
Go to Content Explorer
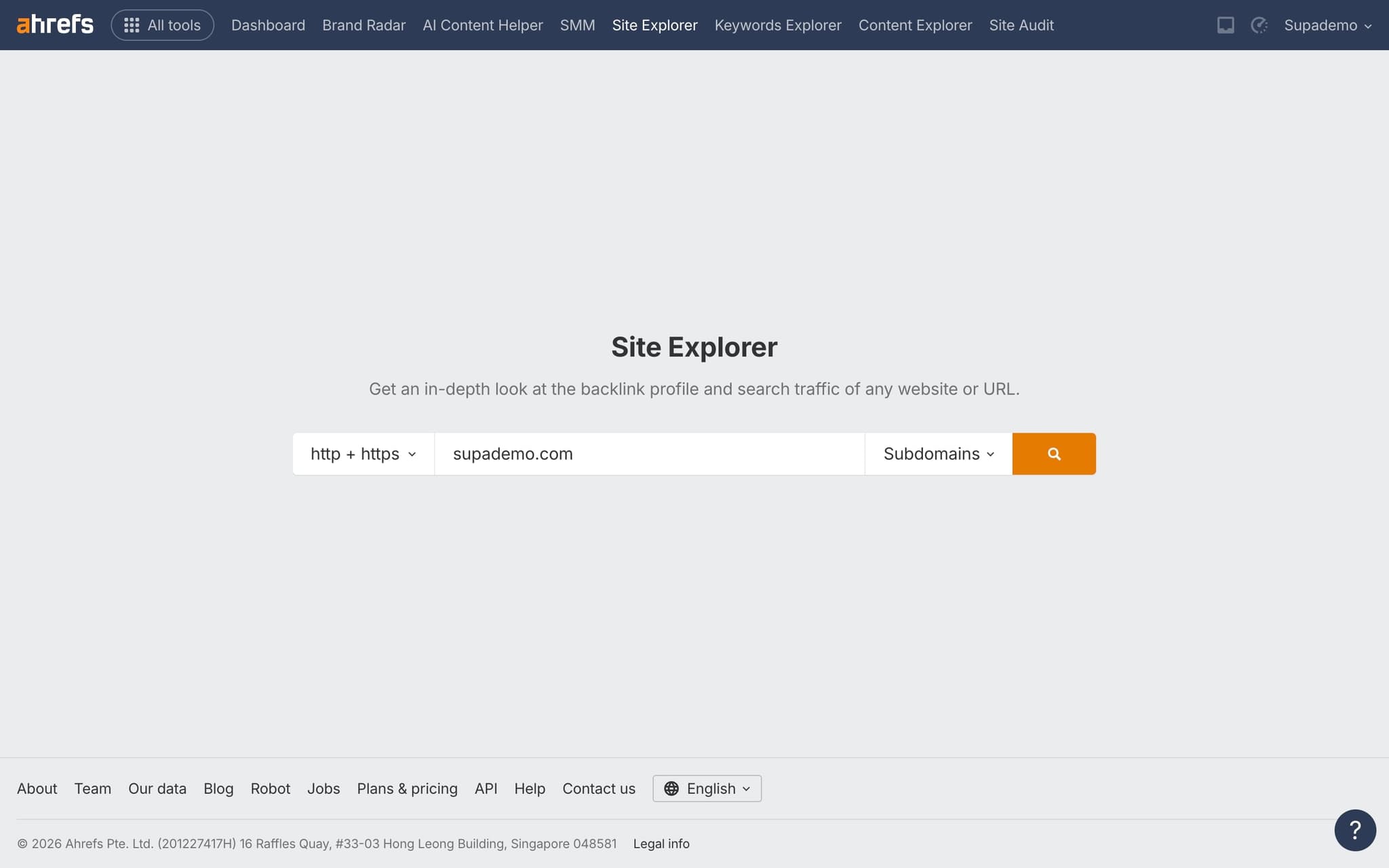click(x=914, y=25)
